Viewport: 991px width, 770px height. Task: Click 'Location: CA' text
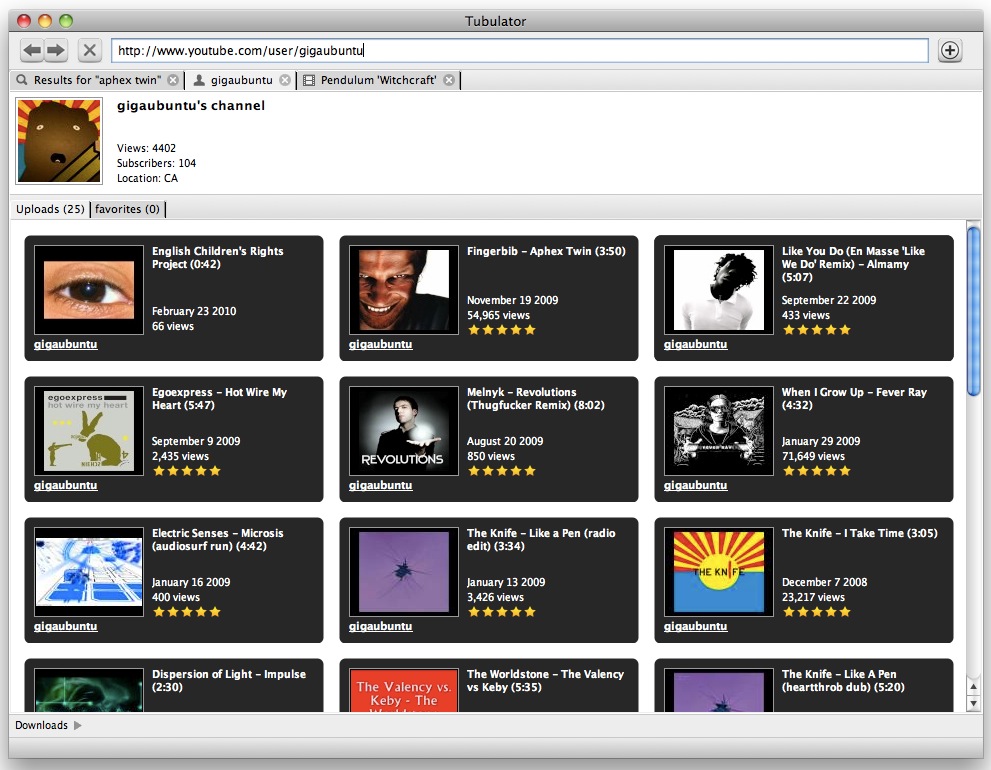click(147, 178)
